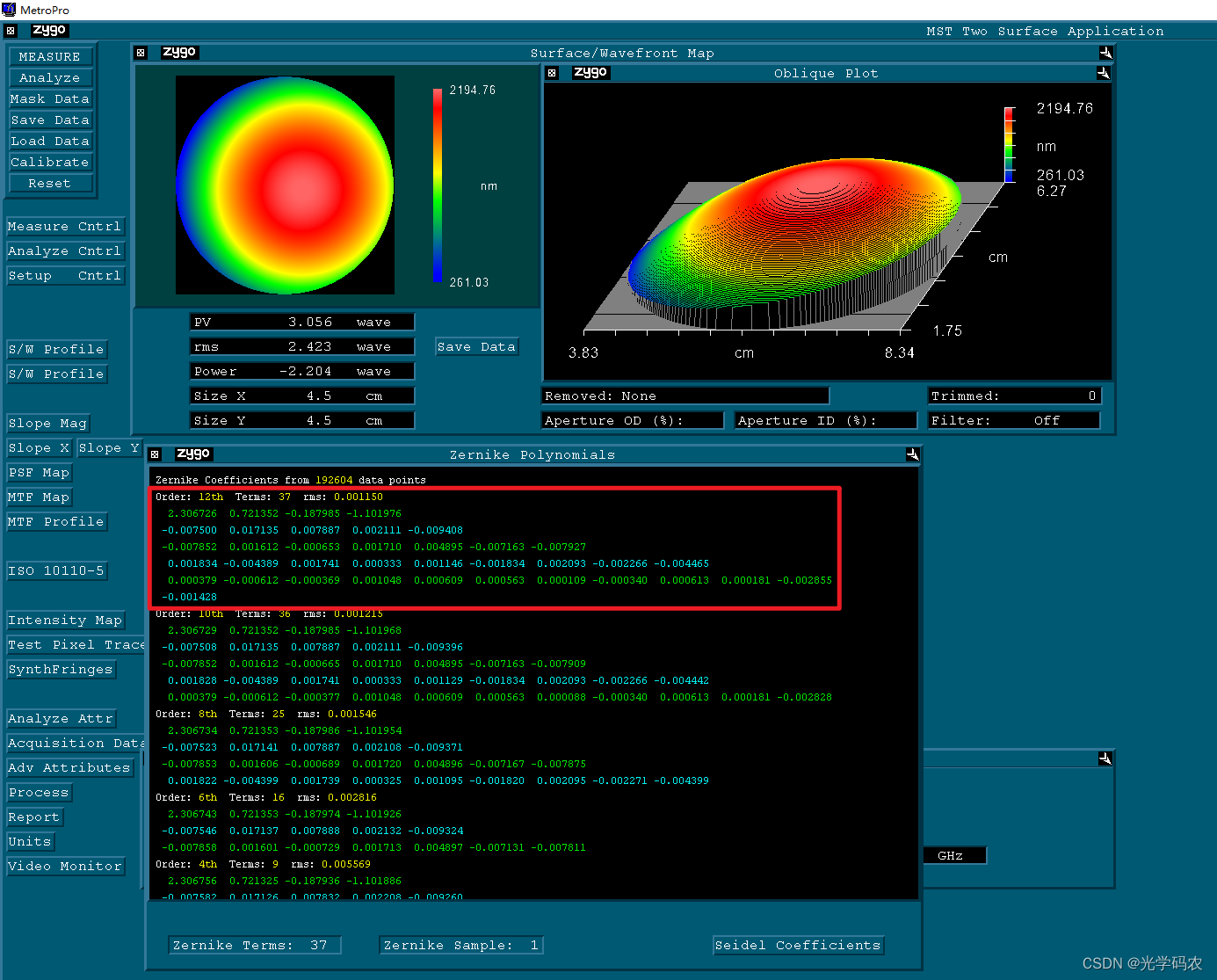This screenshot has width=1217, height=980.
Task: Click the Power result box
Action: click(x=302, y=372)
